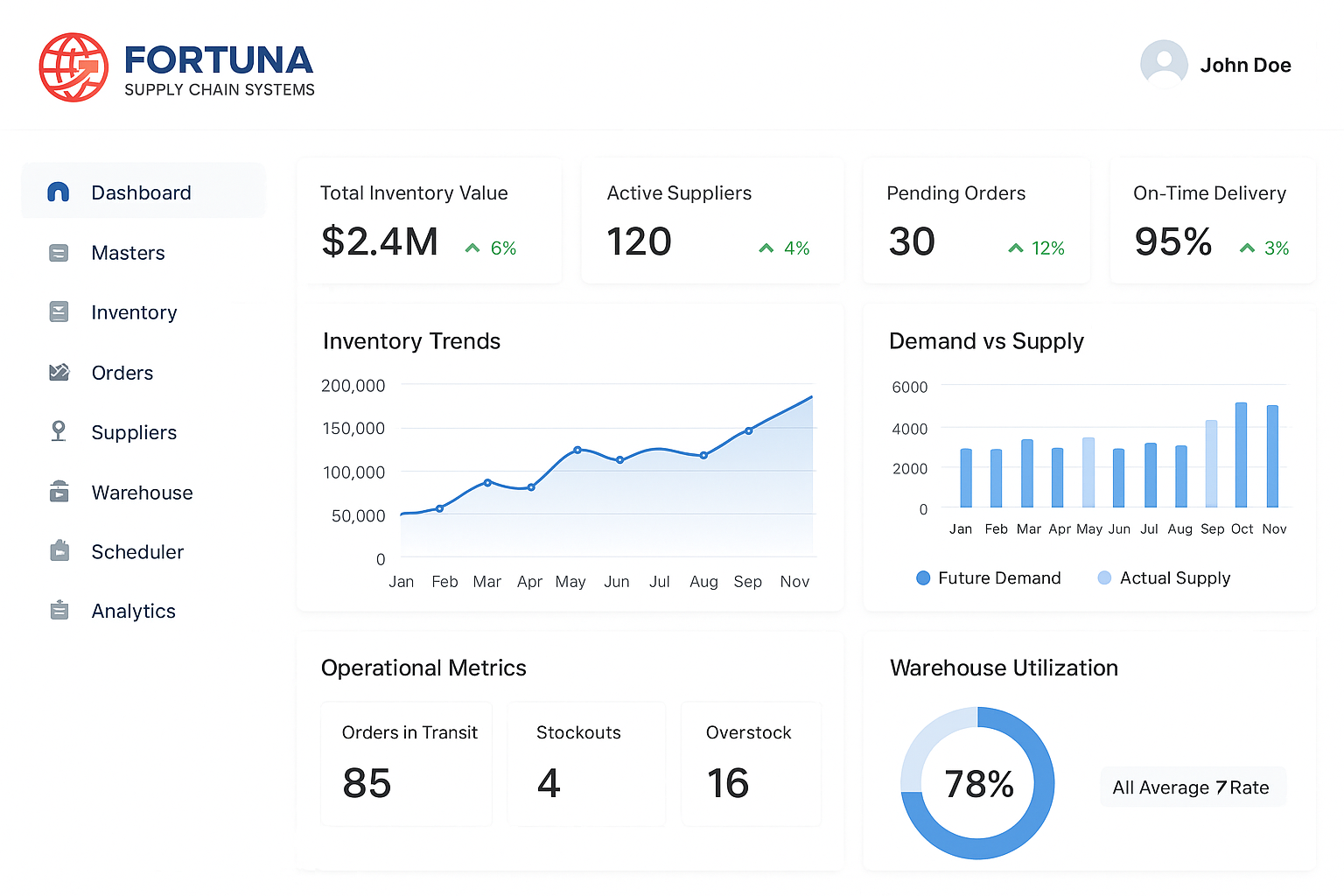Click the Dashboard sidebar icon
The image size is (1344, 896).
[59, 192]
